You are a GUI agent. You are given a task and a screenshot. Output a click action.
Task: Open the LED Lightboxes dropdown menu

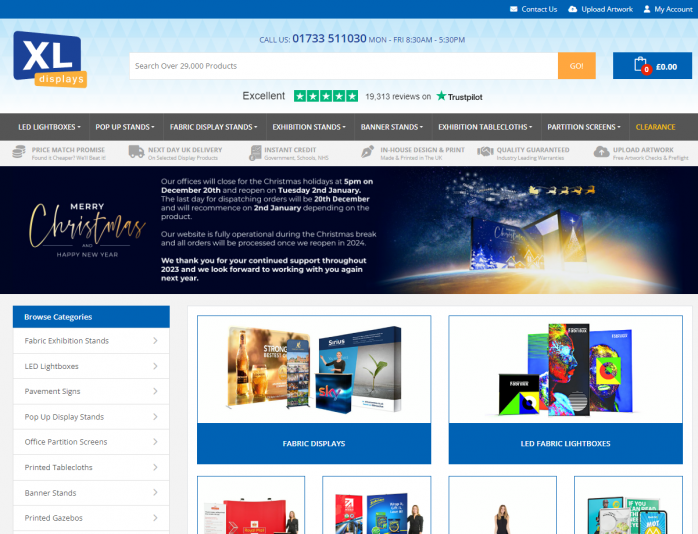pos(49,127)
